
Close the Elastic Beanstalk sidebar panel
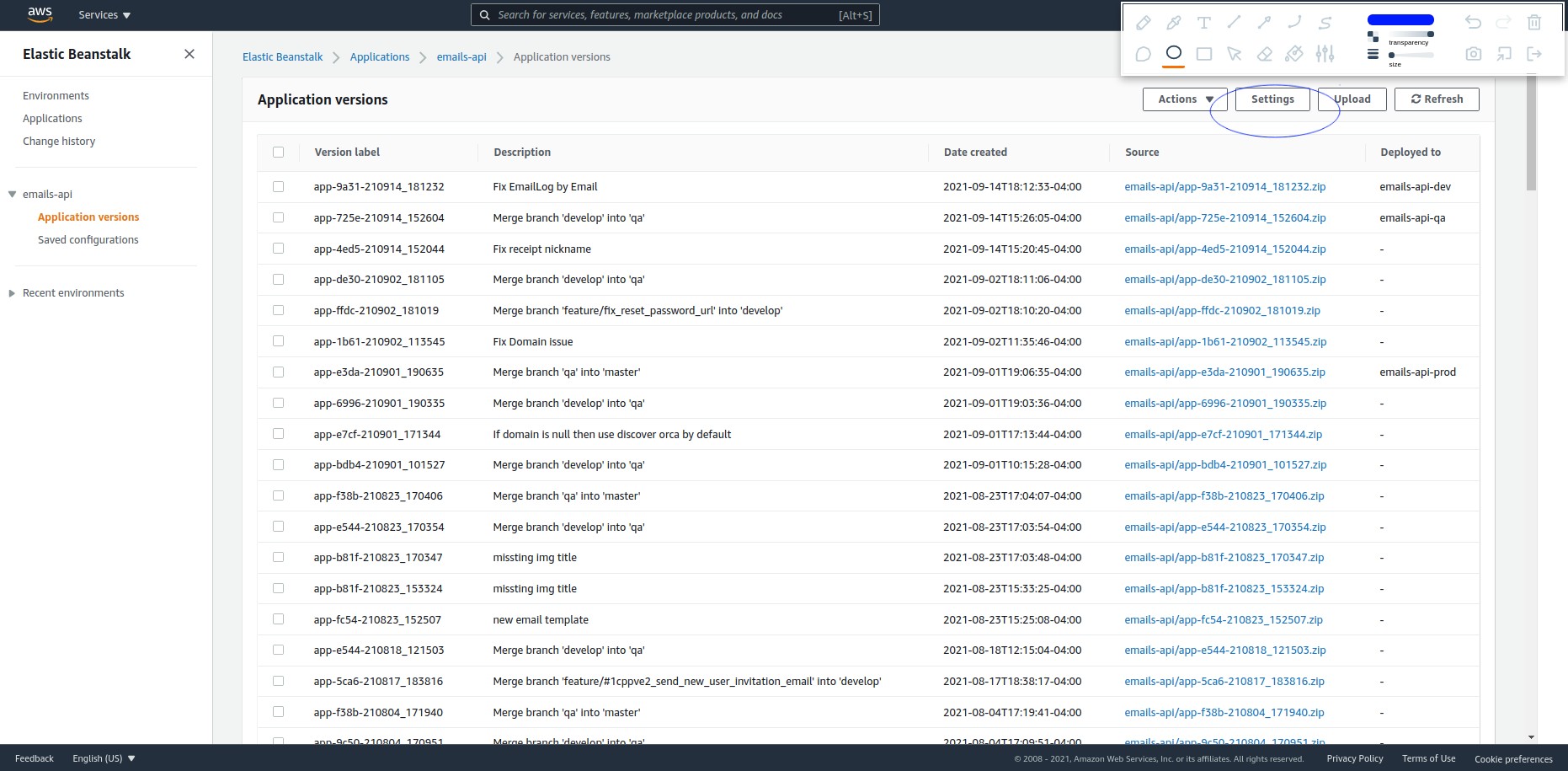coord(189,54)
